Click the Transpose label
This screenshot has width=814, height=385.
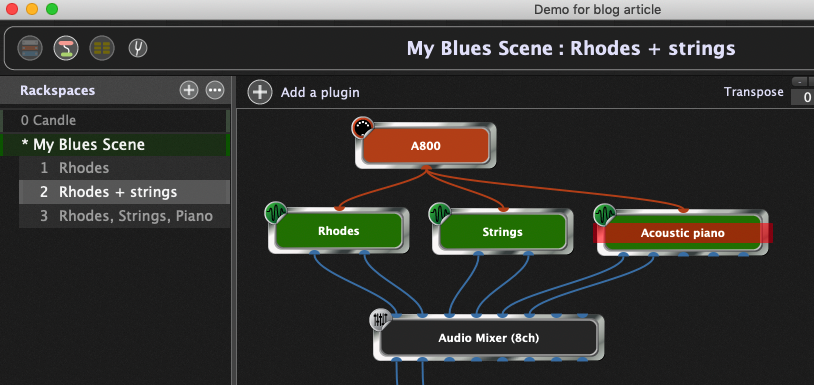[754, 92]
